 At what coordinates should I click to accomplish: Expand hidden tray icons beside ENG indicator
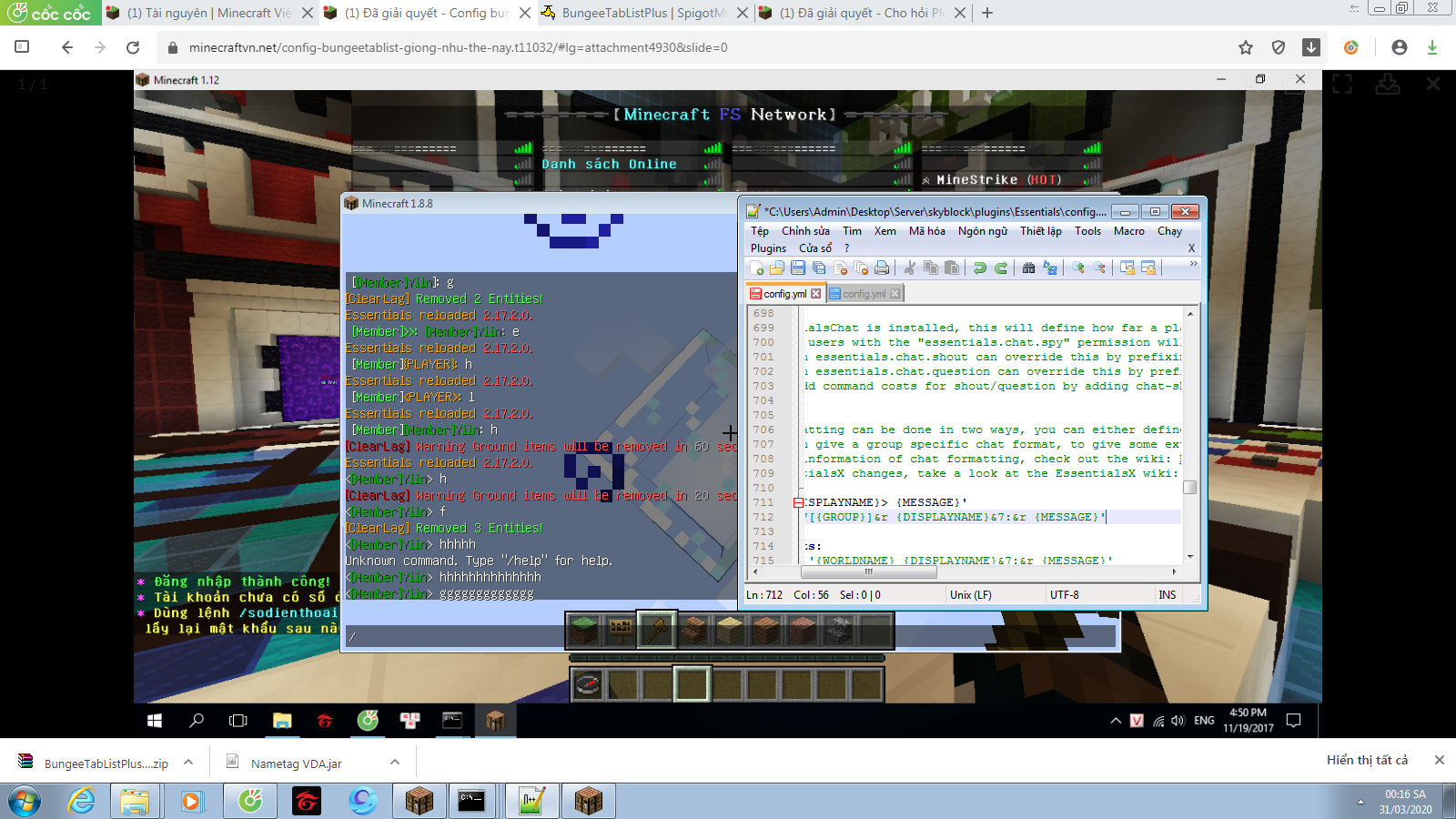tap(1116, 721)
